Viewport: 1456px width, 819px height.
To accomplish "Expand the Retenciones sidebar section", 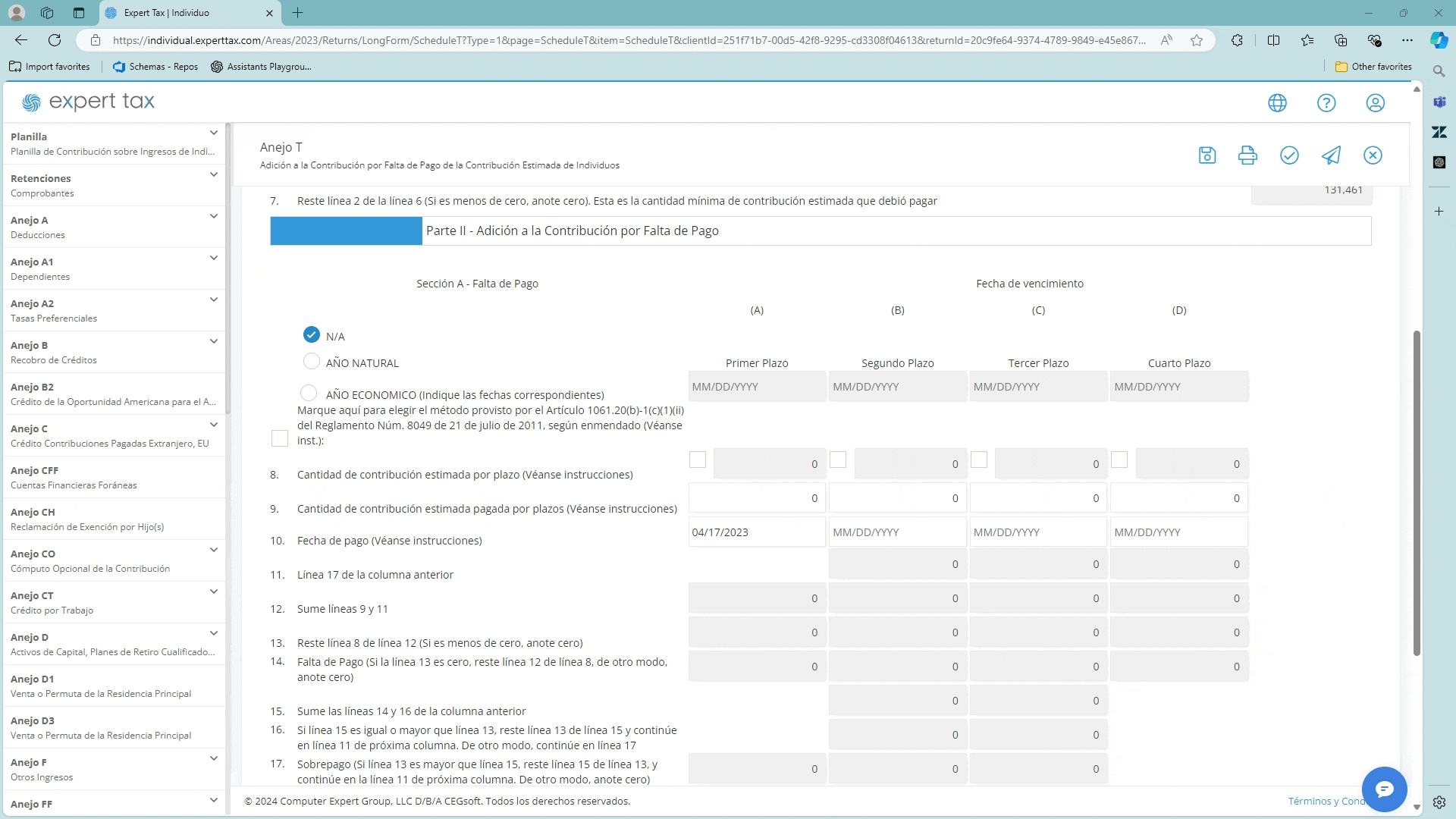I will click(x=214, y=175).
